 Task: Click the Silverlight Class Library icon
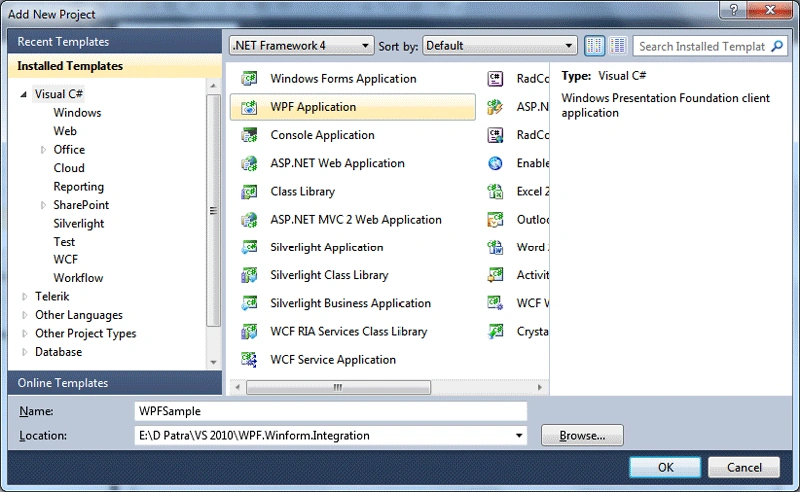[x=249, y=275]
